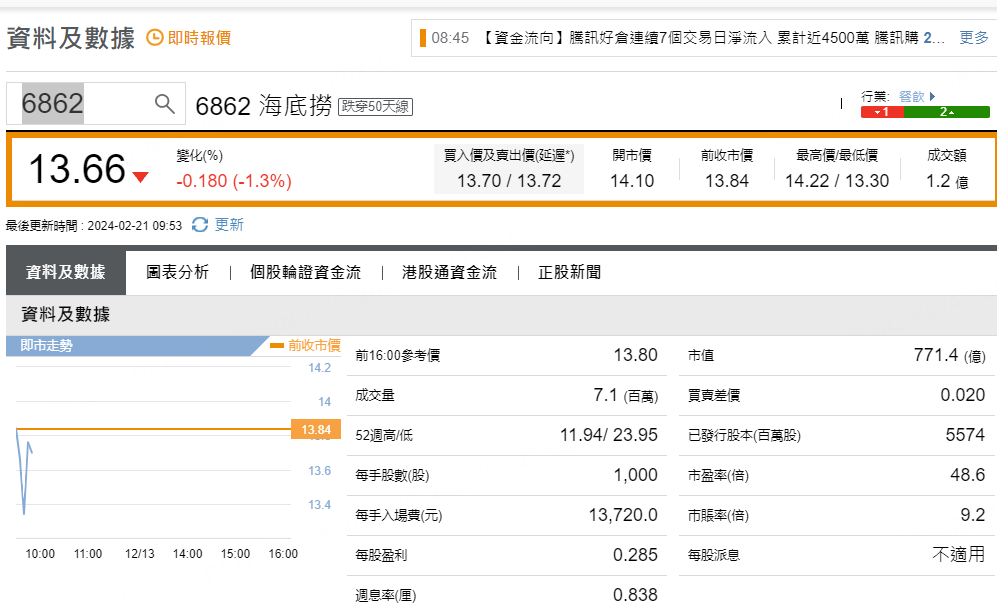Click the 每手入場費 value 13,720.0
This screenshot has width=997, height=613.
click(x=623, y=515)
